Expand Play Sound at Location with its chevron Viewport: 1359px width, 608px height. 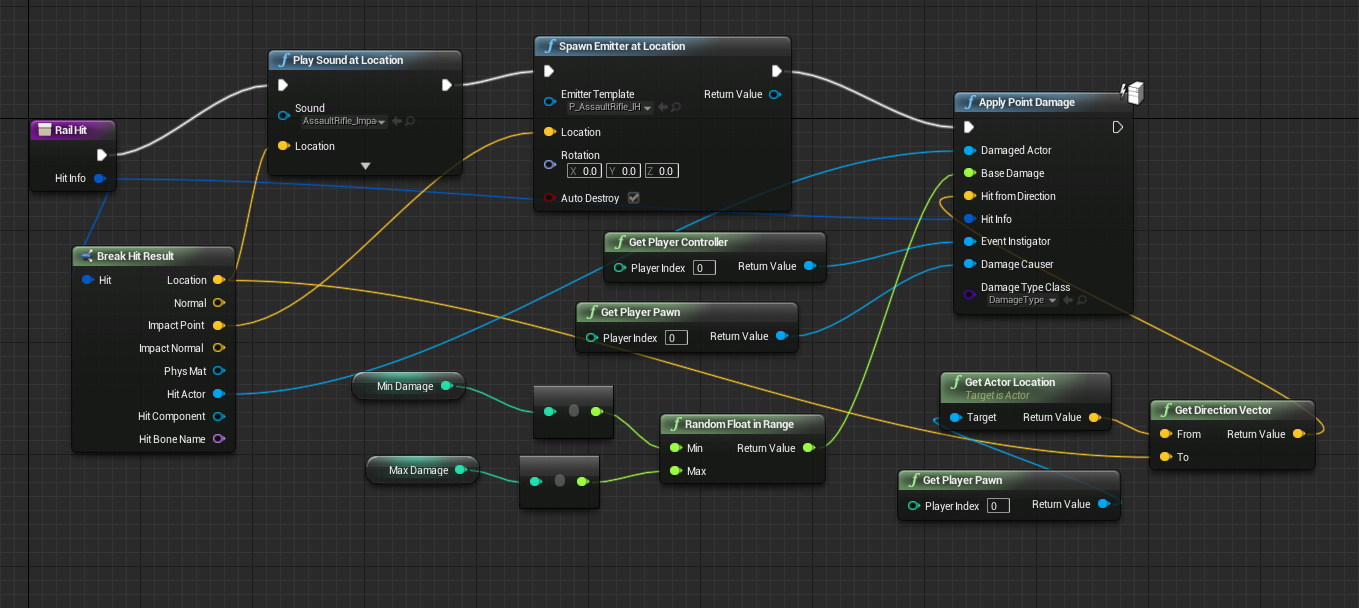point(365,167)
